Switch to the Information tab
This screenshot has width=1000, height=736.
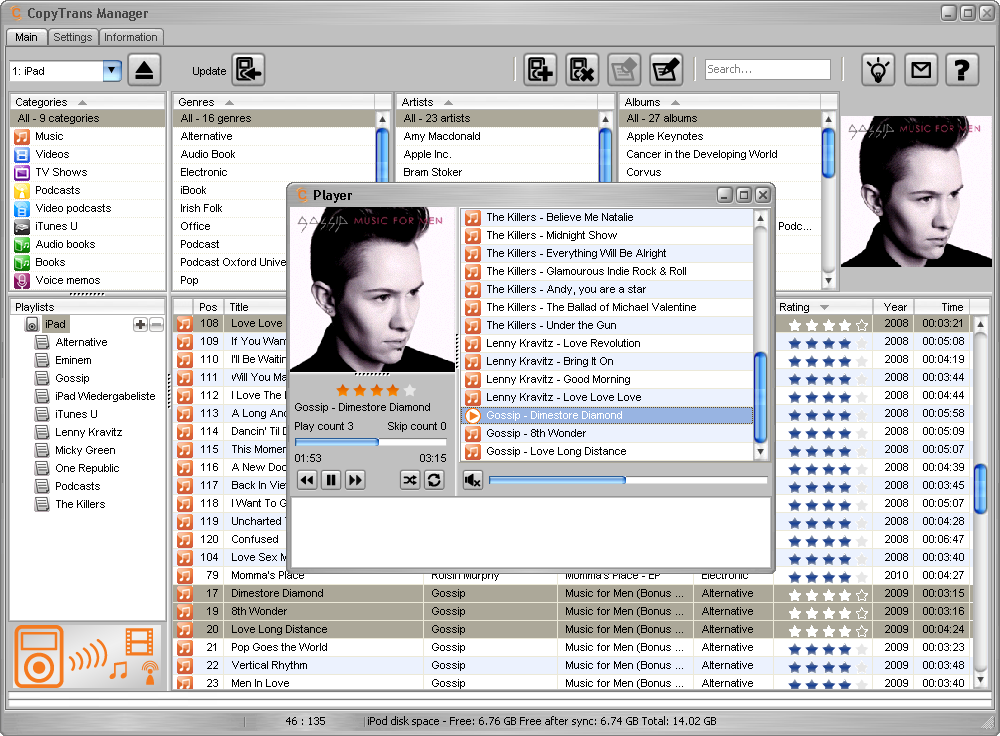(x=131, y=37)
